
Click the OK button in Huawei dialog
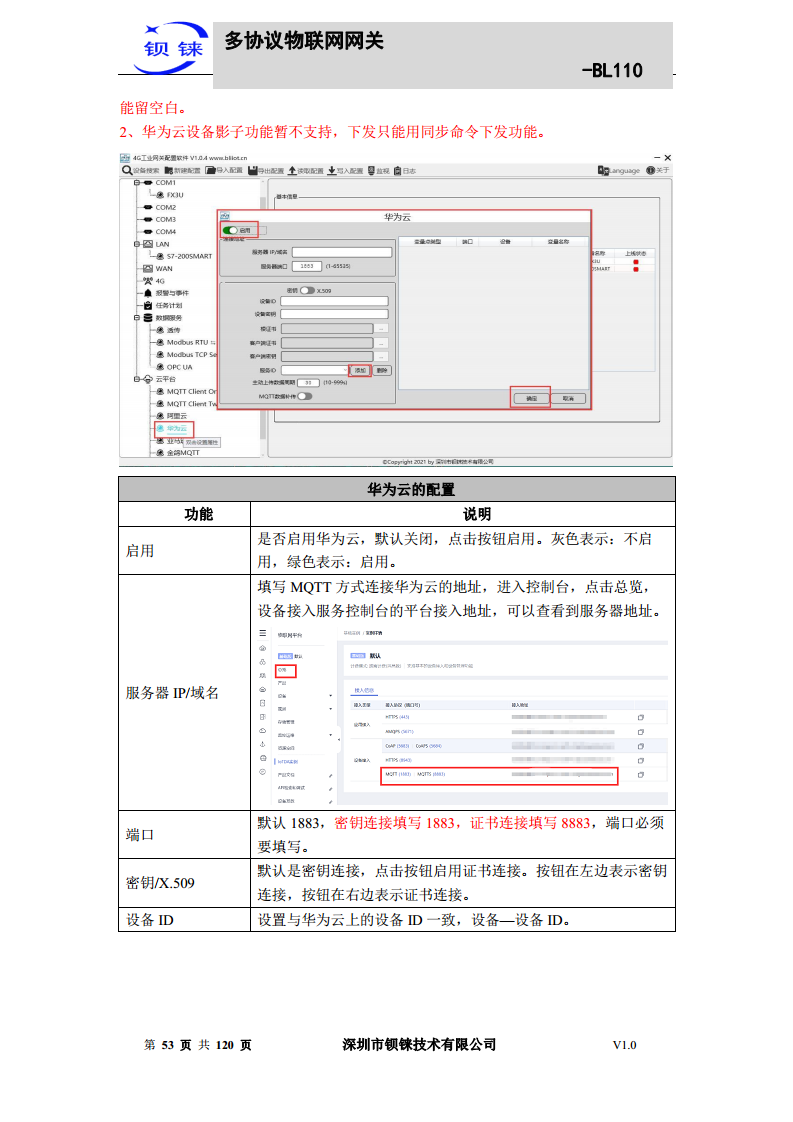pos(530,399)
